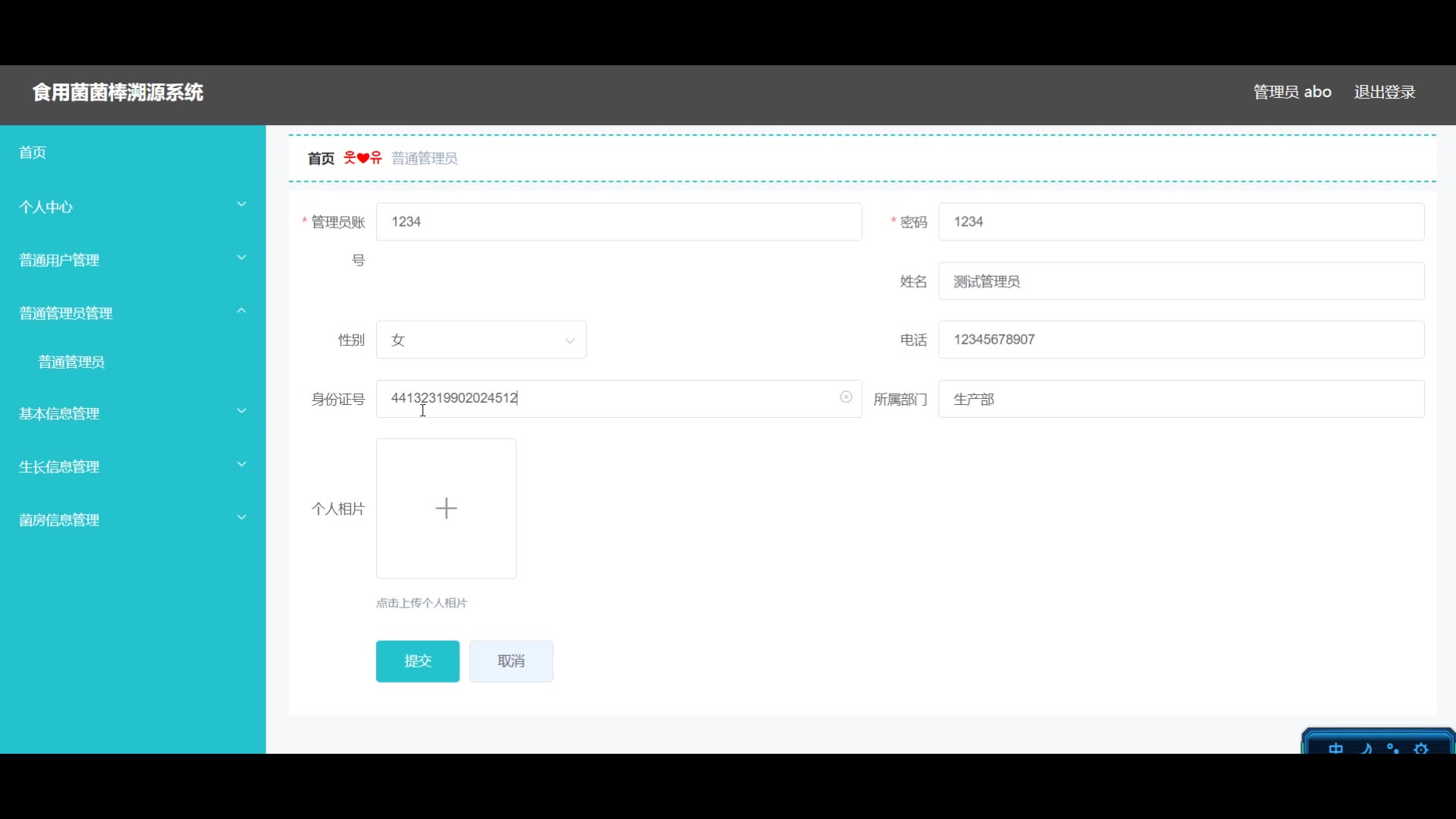The height and width of the screenshot is (819, 1456).
Task: Select the 普通管理员 submenu item
Action: (71, 362)
